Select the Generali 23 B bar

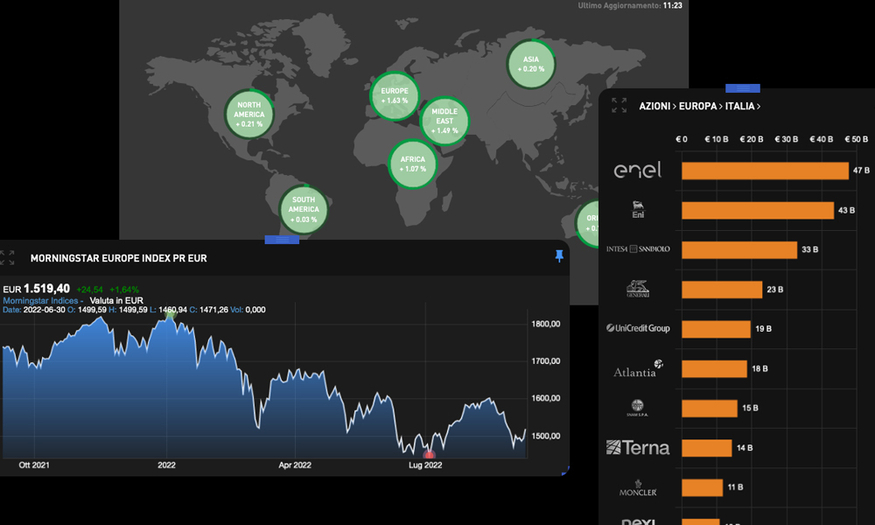click(722, 290)
